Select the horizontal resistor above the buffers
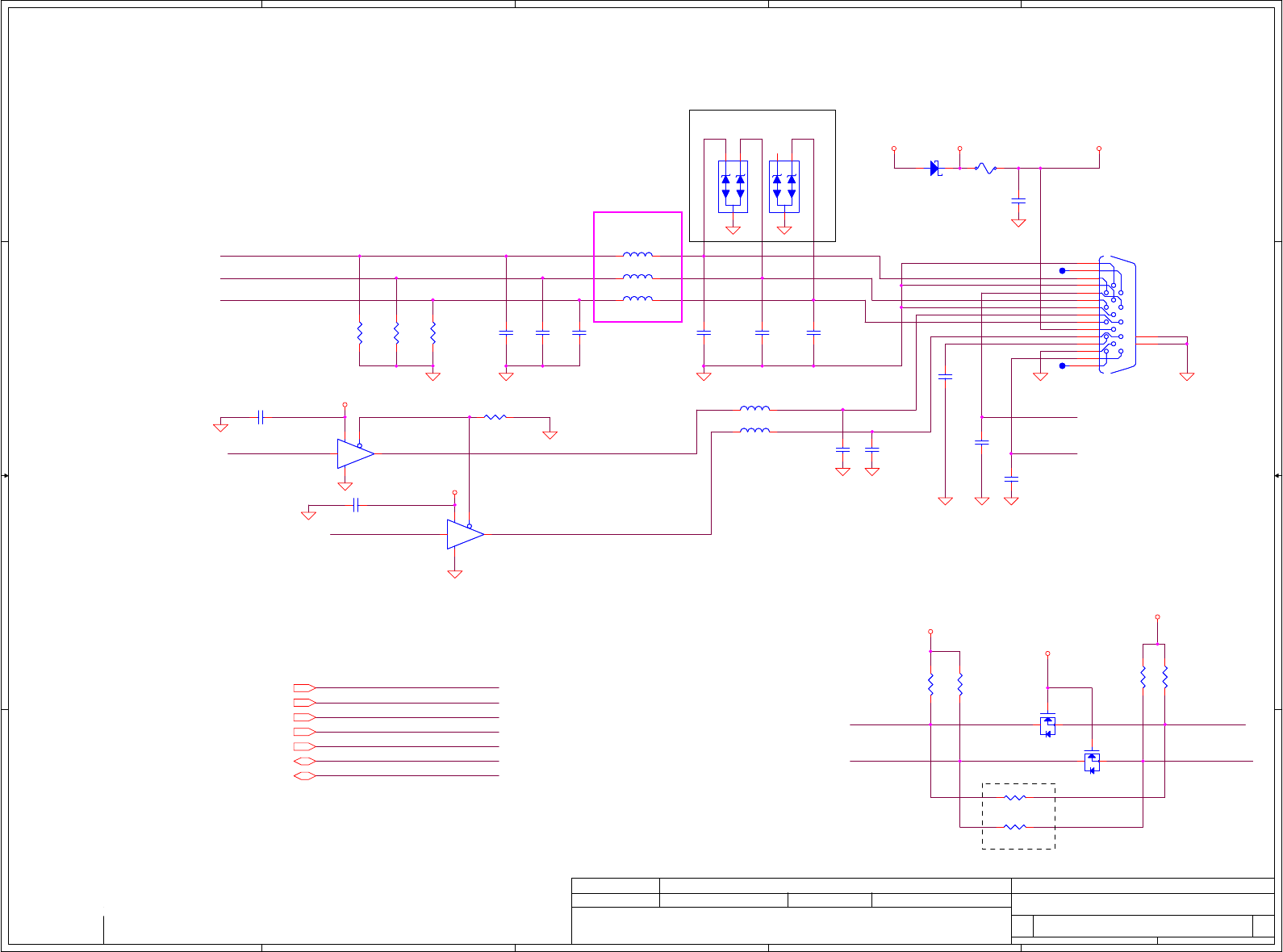1283x952 pixels. [x=495, y=417]
